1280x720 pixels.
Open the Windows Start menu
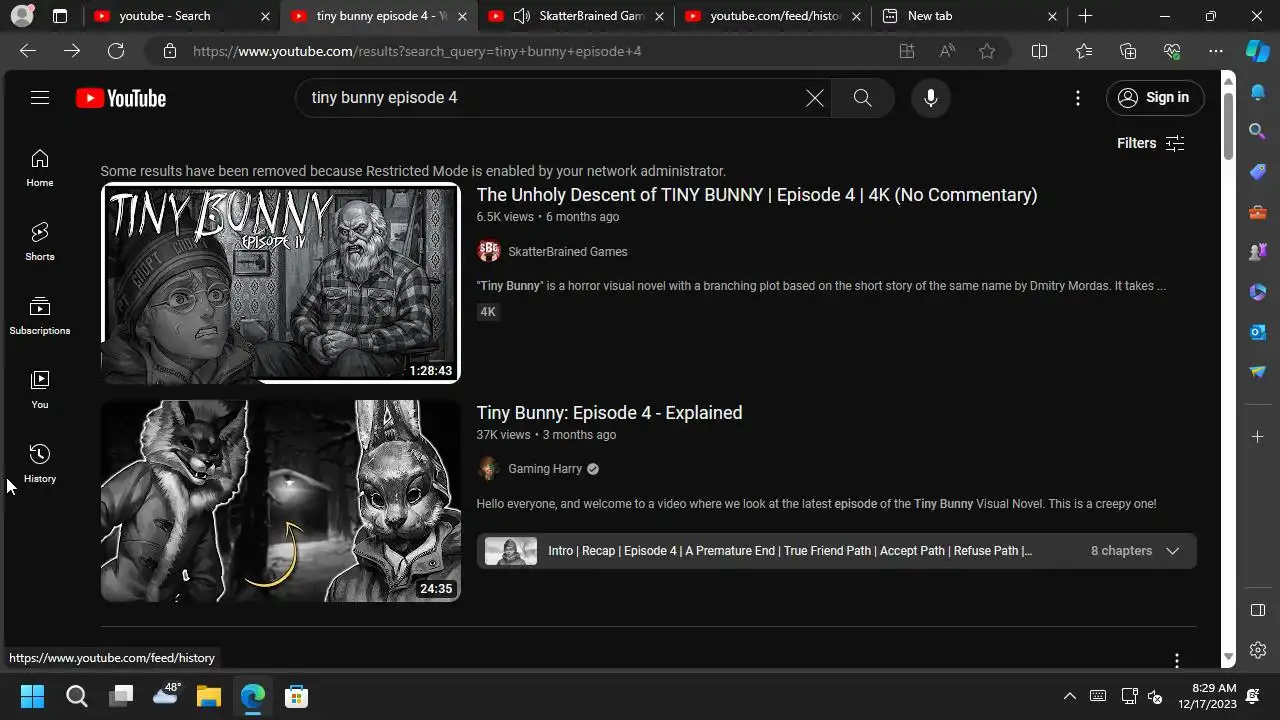click(x=32, y=696)
